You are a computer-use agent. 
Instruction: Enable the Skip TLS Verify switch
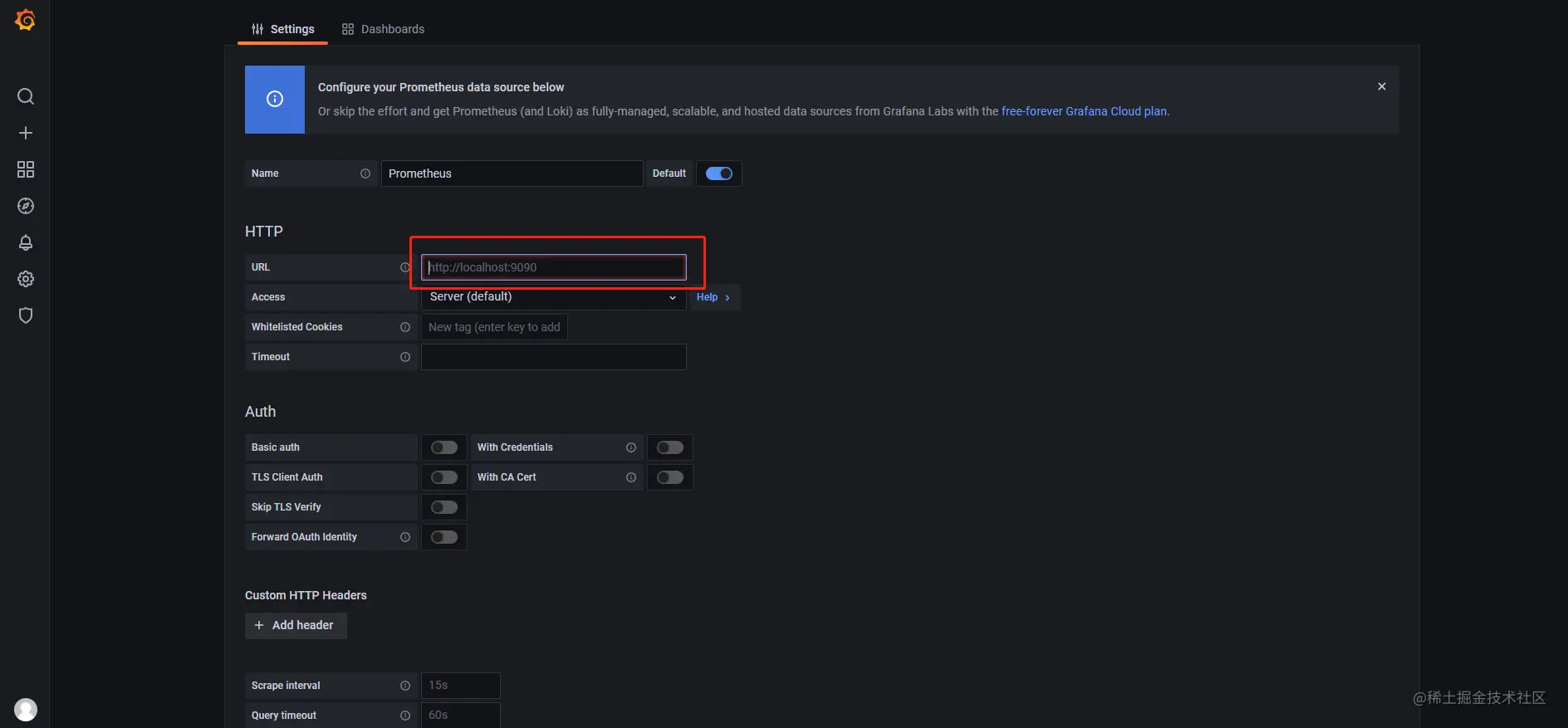coord(444,507)
